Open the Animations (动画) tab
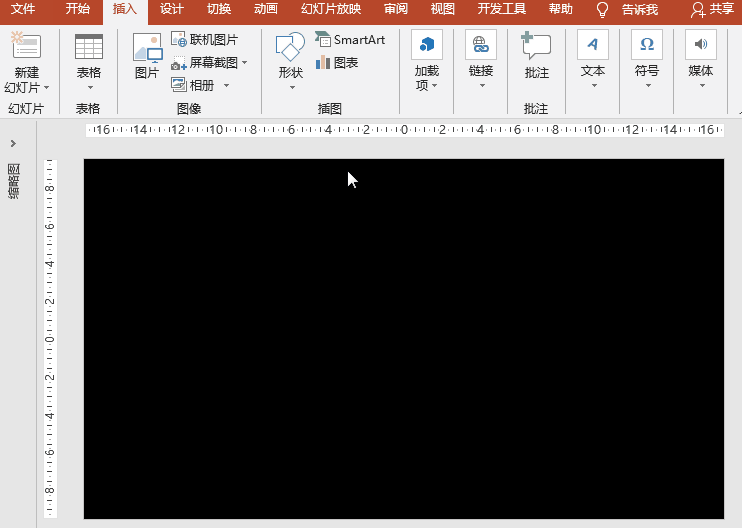 click(265, 9)
